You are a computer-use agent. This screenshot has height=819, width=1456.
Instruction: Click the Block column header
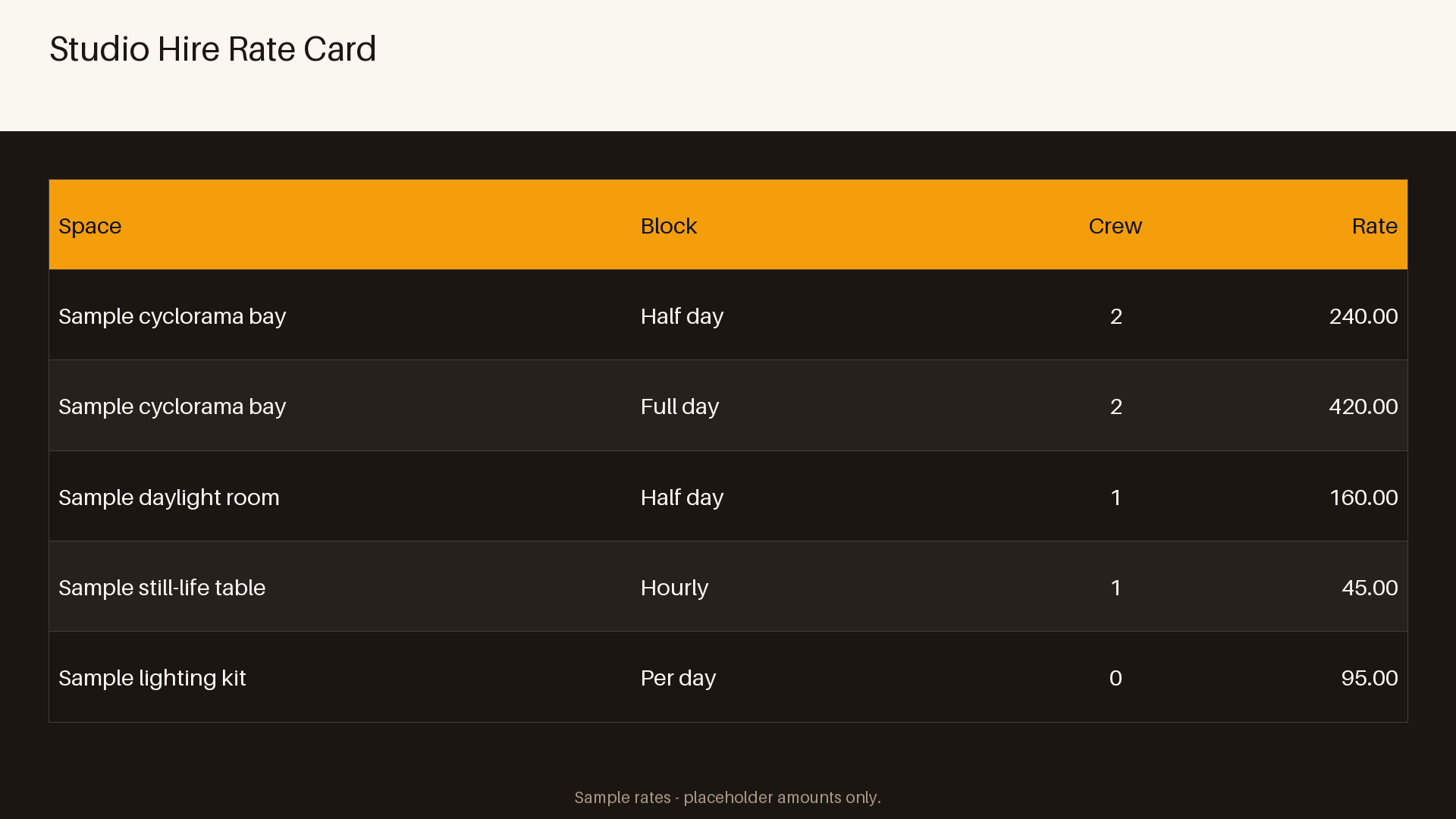(x=668, y=226)
